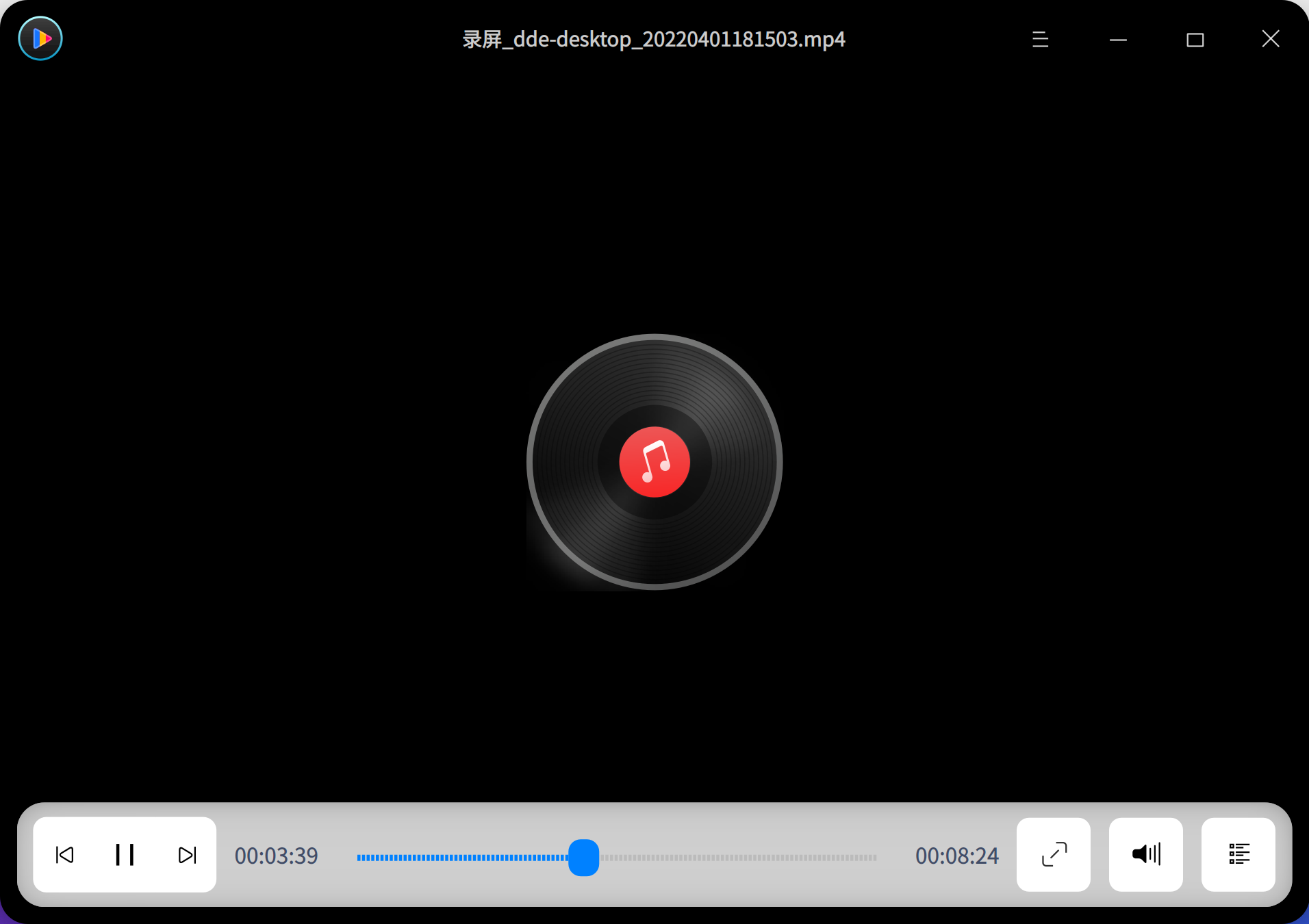Click the elapsed time 00:03:39
Image resolution: width=1309 pixels, height=924 pixels.
pyautogui.click(x=276, y=856)
